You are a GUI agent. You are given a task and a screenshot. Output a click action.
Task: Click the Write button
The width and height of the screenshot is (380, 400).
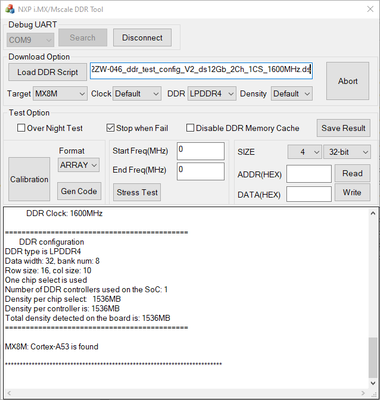tap(352, 192)
